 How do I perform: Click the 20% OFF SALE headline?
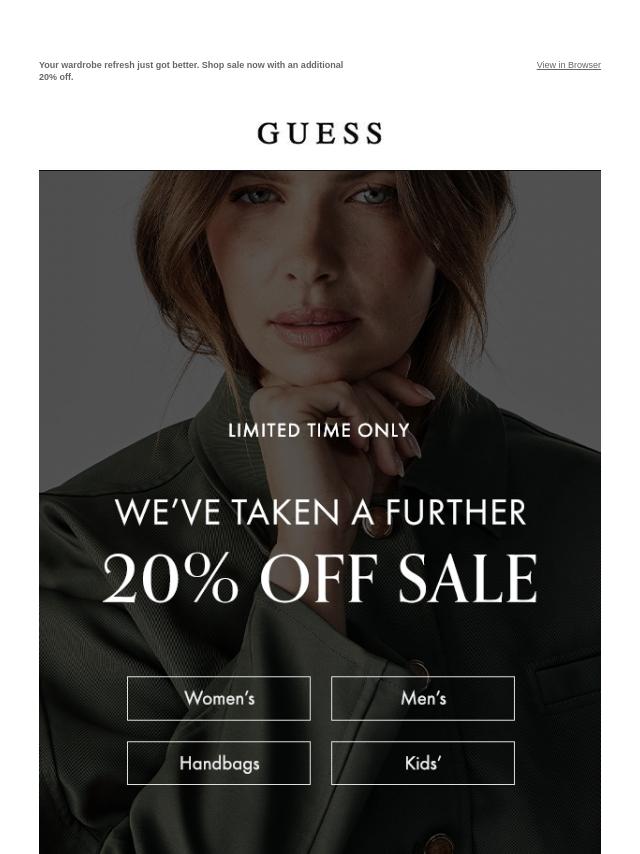[320, 578]
